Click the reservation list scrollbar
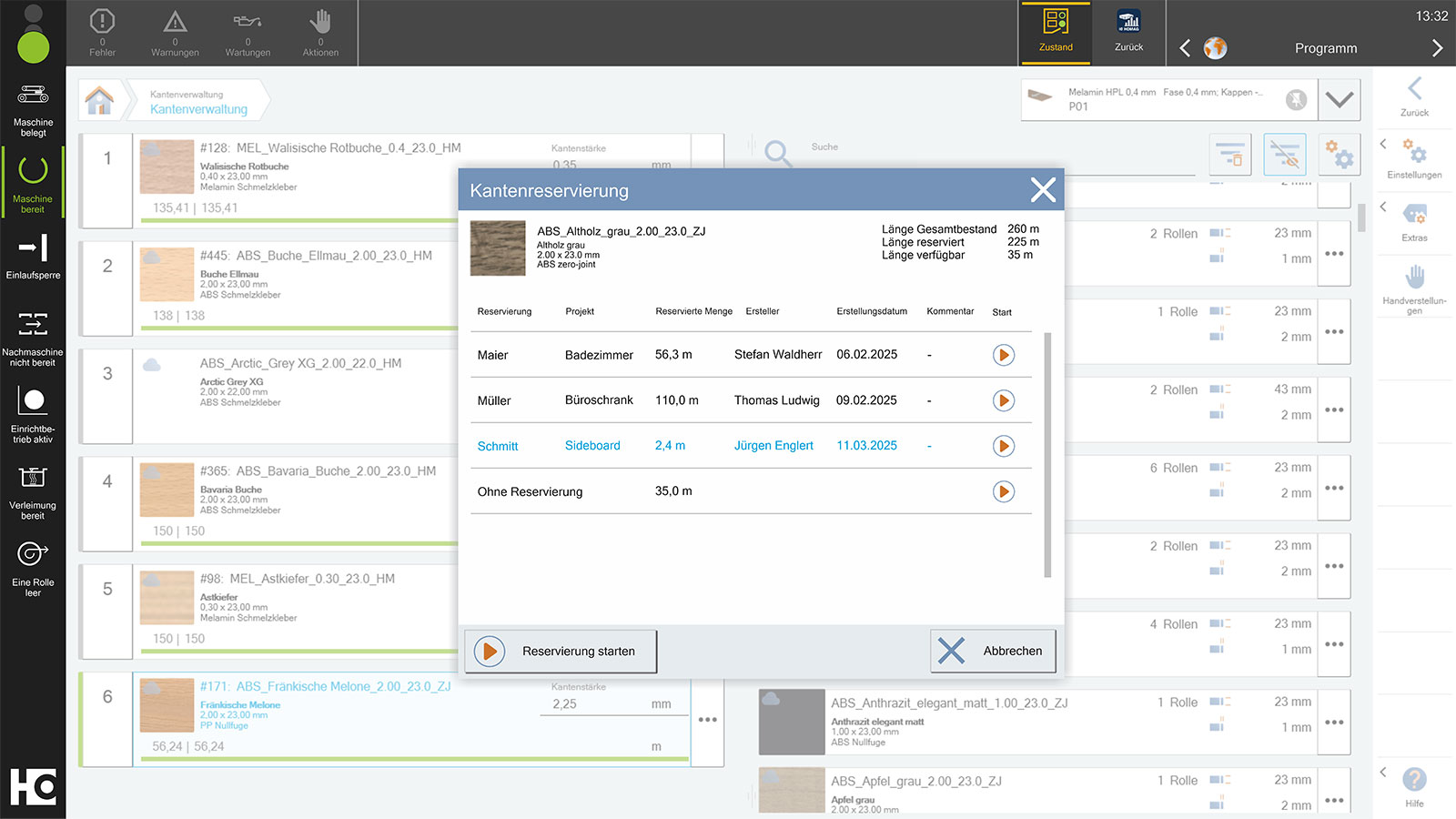 pyautogui.click(x=1047, y=455)
